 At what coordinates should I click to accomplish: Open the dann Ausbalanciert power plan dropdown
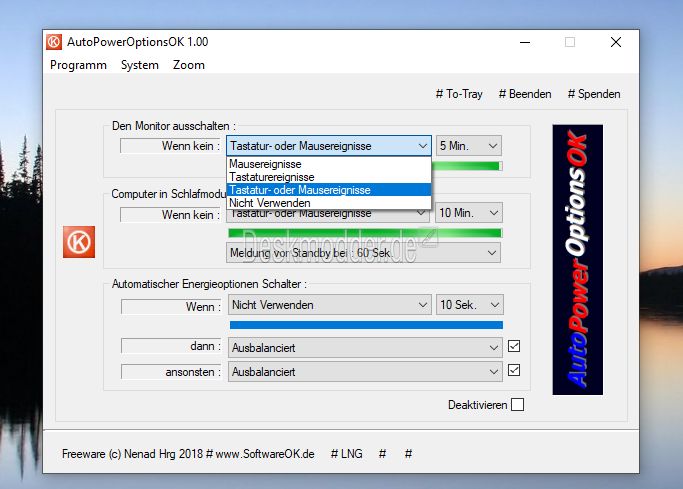pyautogui.click(x=365, y=348)
